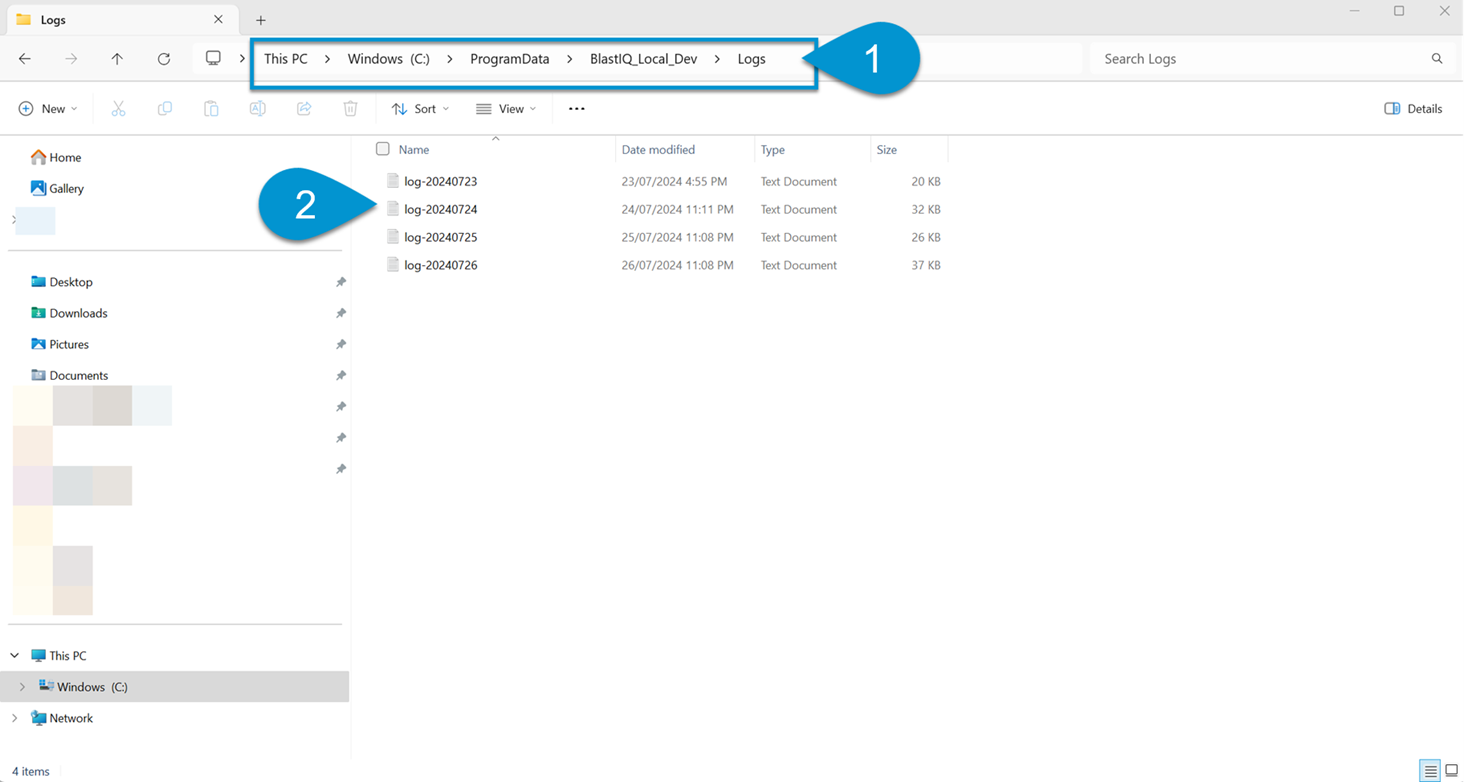The height and width of the screenshot is (782, 1464).
Task: Click the Share icon in toolbar
Action: (x=304, y=109)
